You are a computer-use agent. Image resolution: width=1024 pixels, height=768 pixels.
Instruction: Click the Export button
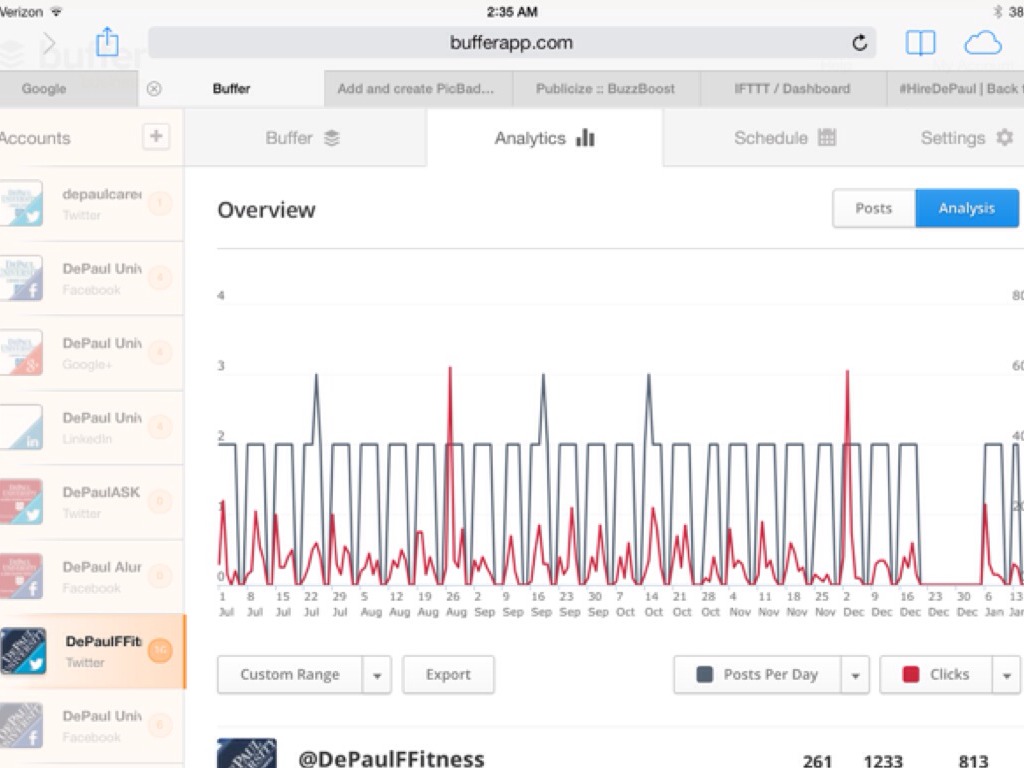[x=448, y=675]
